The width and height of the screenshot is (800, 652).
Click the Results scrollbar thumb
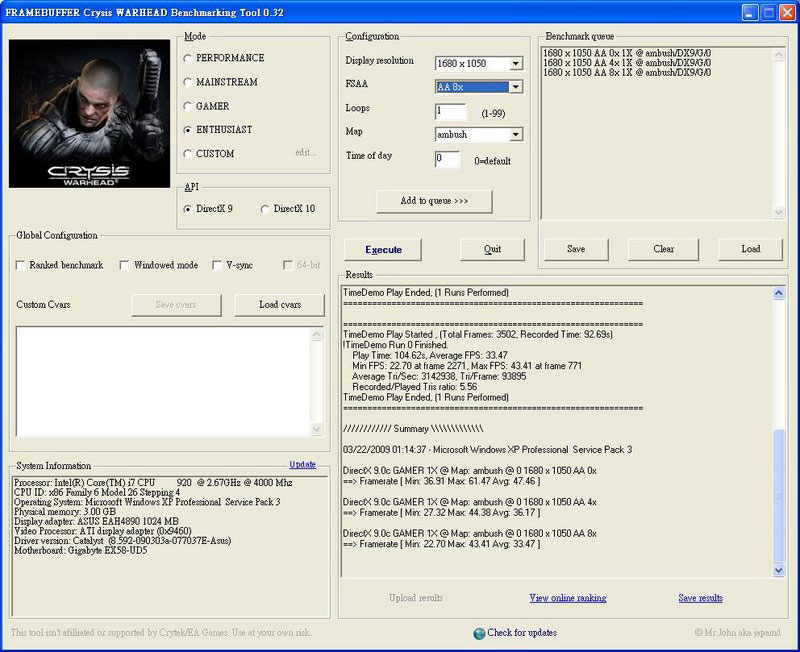pos(779,496)
